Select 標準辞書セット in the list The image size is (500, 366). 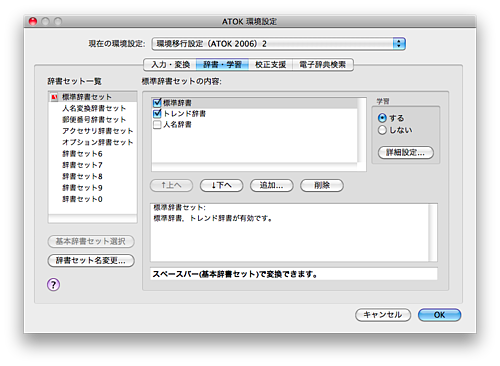pos(93,97)
